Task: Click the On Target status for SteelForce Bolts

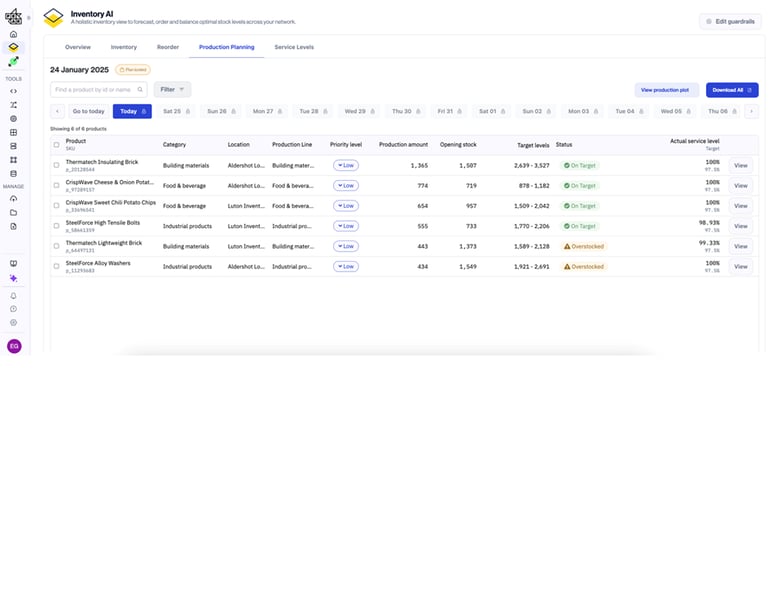Action: [x=580, y=226]
